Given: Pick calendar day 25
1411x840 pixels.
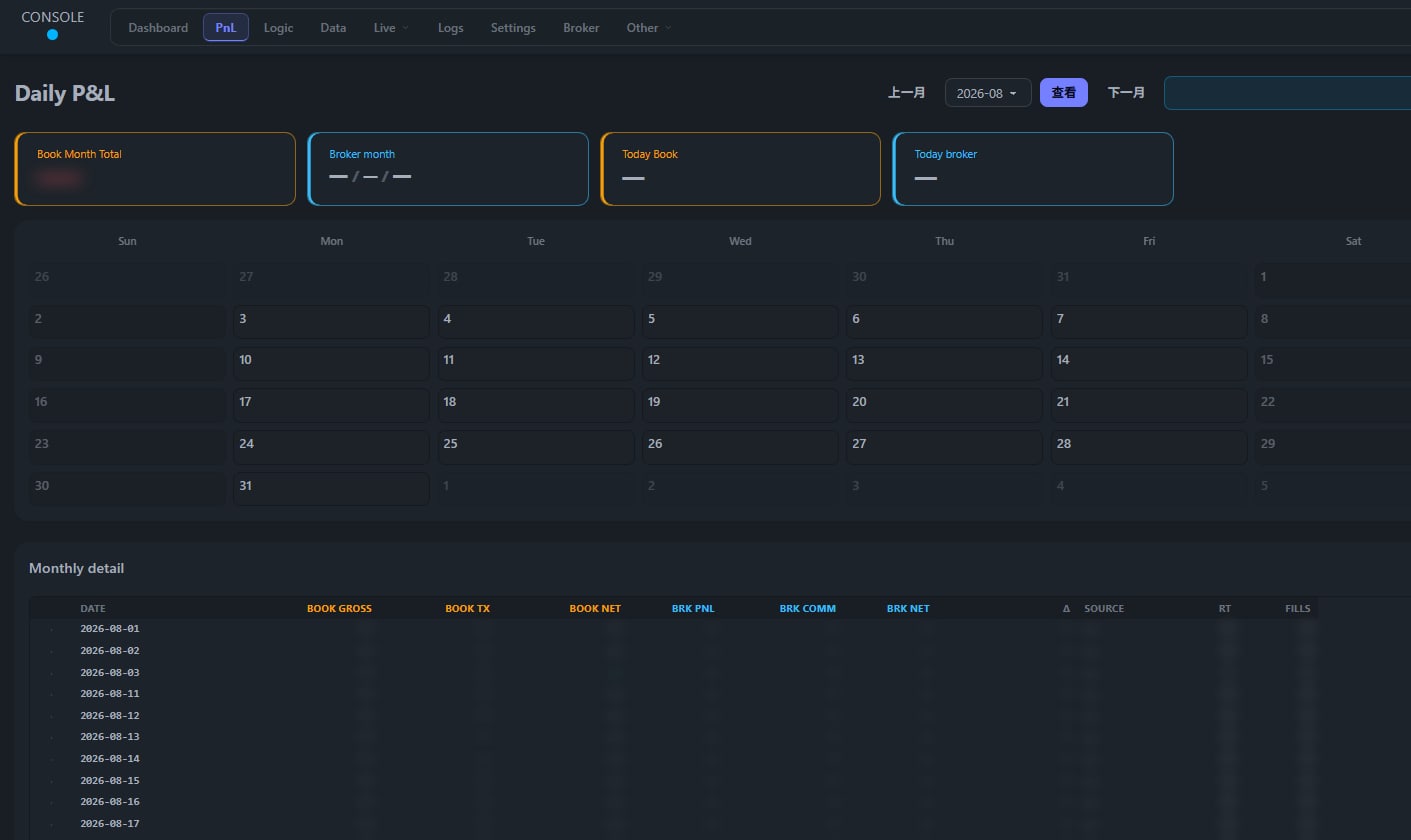Looking at the screenshot, I should (x=536, y=447).
